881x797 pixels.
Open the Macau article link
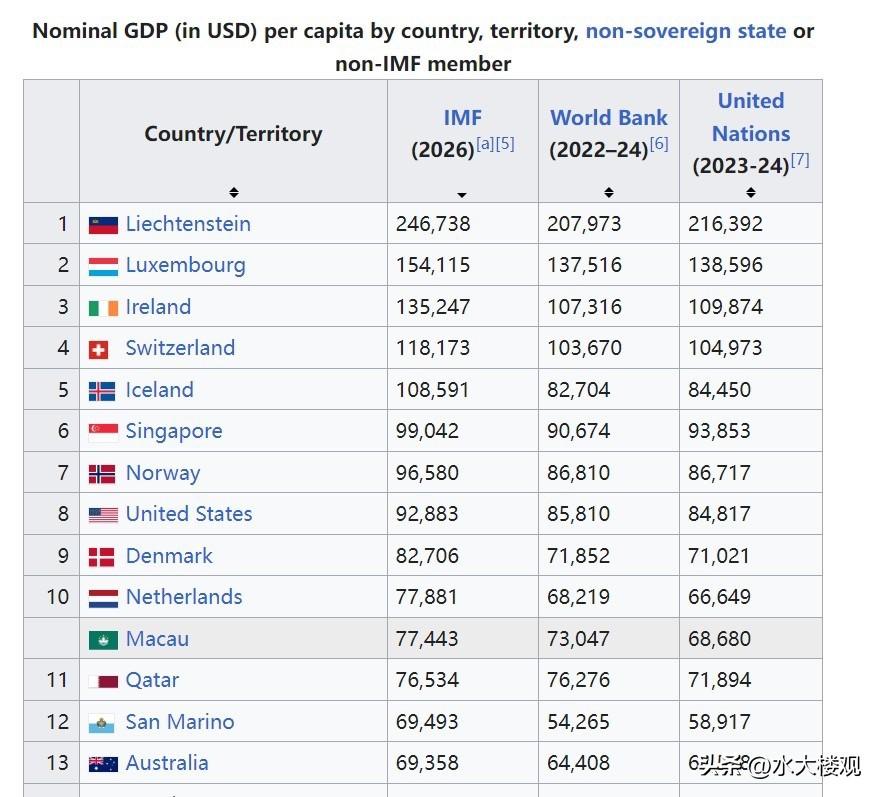tap(156, 638)
